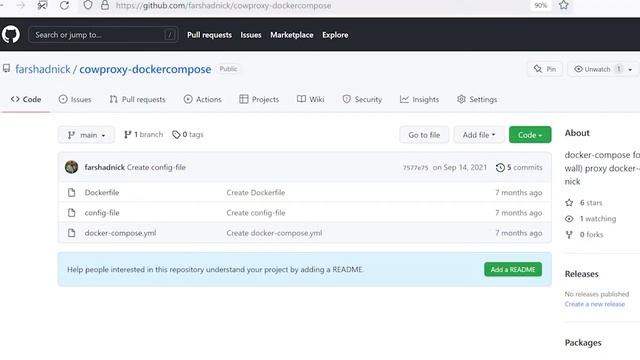Open Marketplace in top navigation
Image resolution: width=640 pixels, height=360 pixels.
click(x=292, y=35)
